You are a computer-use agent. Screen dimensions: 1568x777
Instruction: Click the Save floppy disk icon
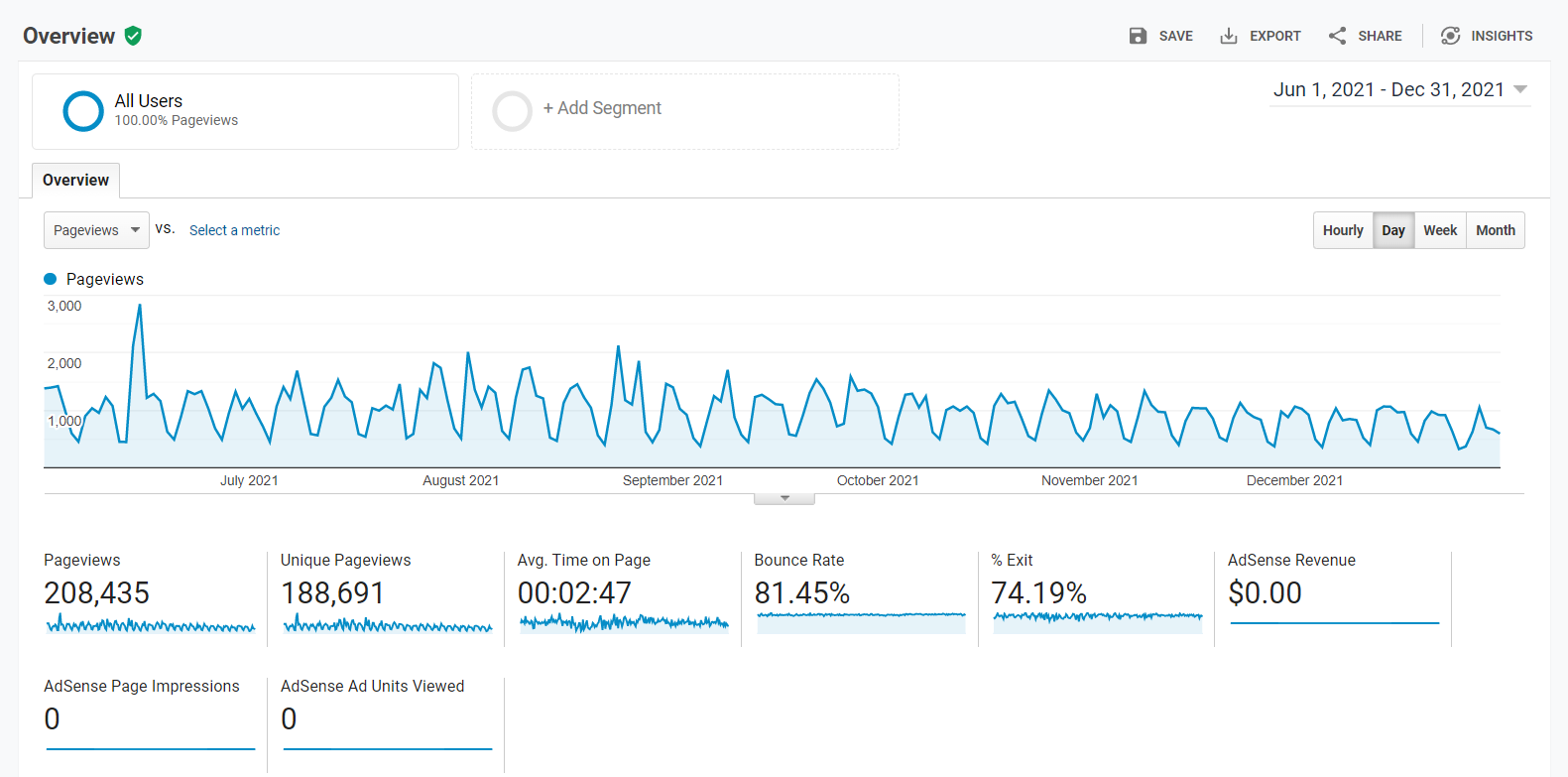[1138, 36]
